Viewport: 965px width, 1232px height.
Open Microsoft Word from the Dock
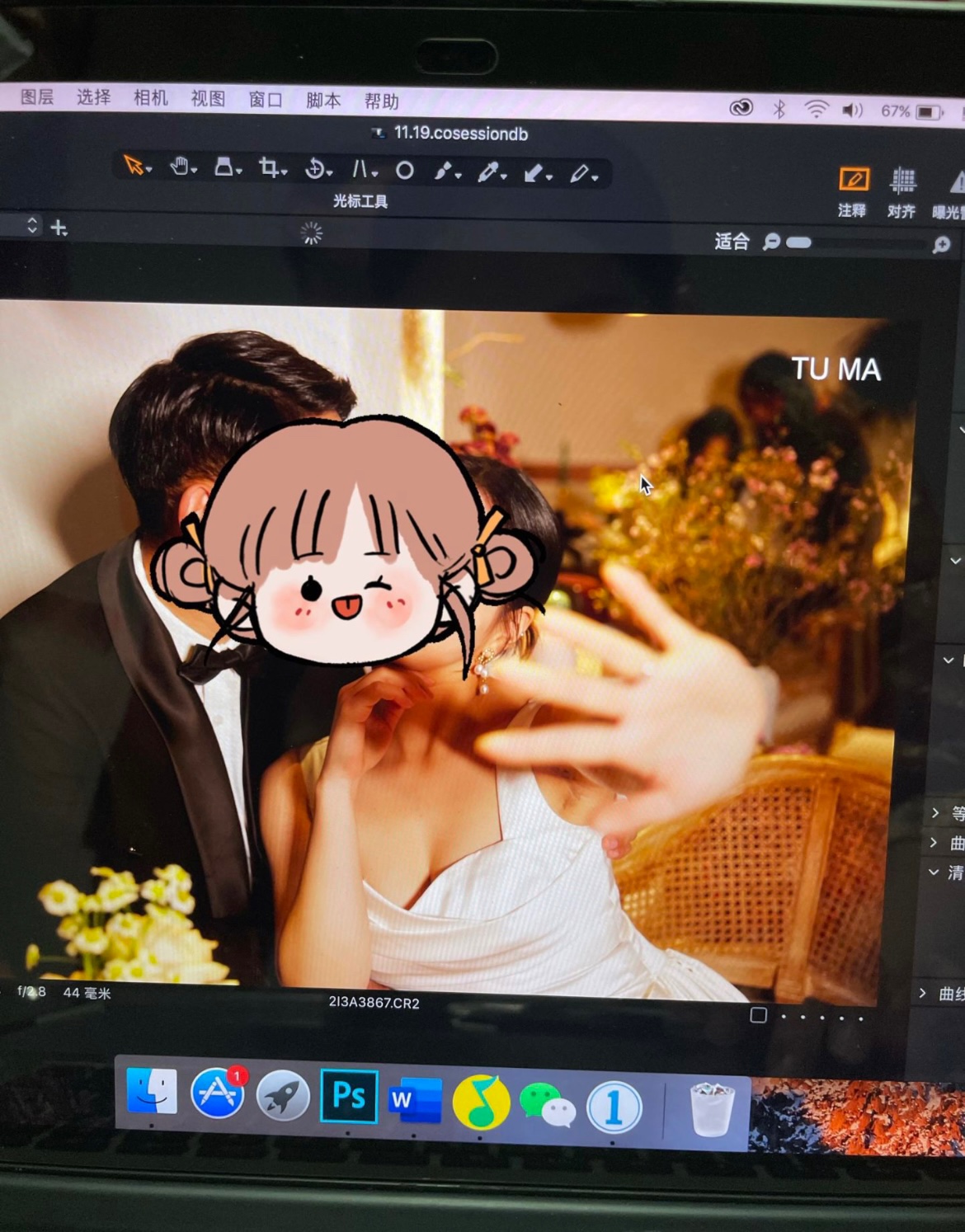415,1099
